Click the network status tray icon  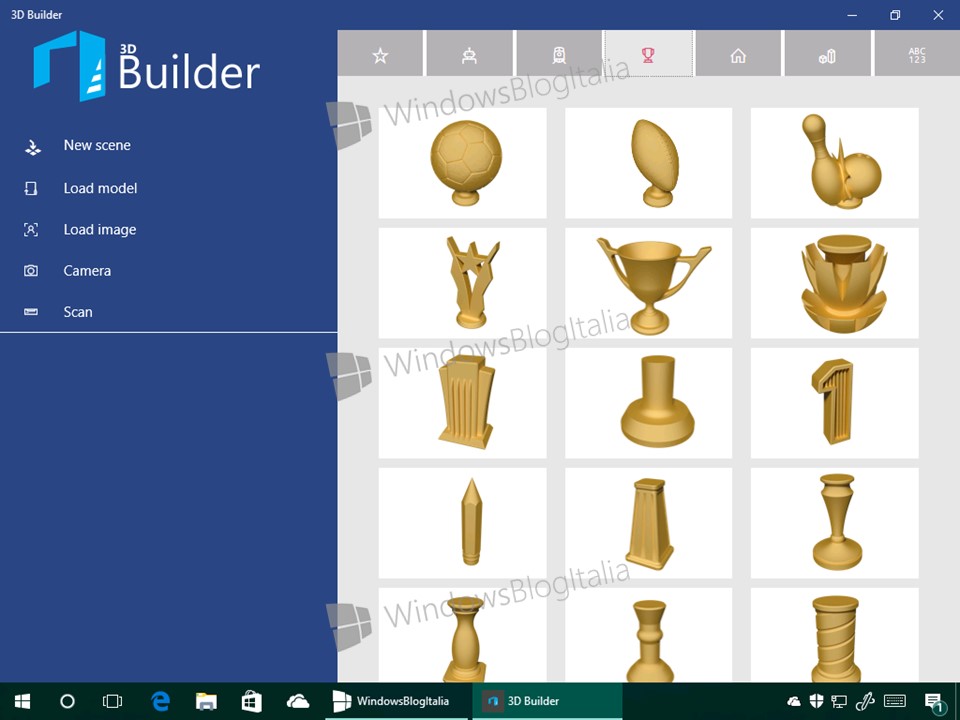coord(839,702)
